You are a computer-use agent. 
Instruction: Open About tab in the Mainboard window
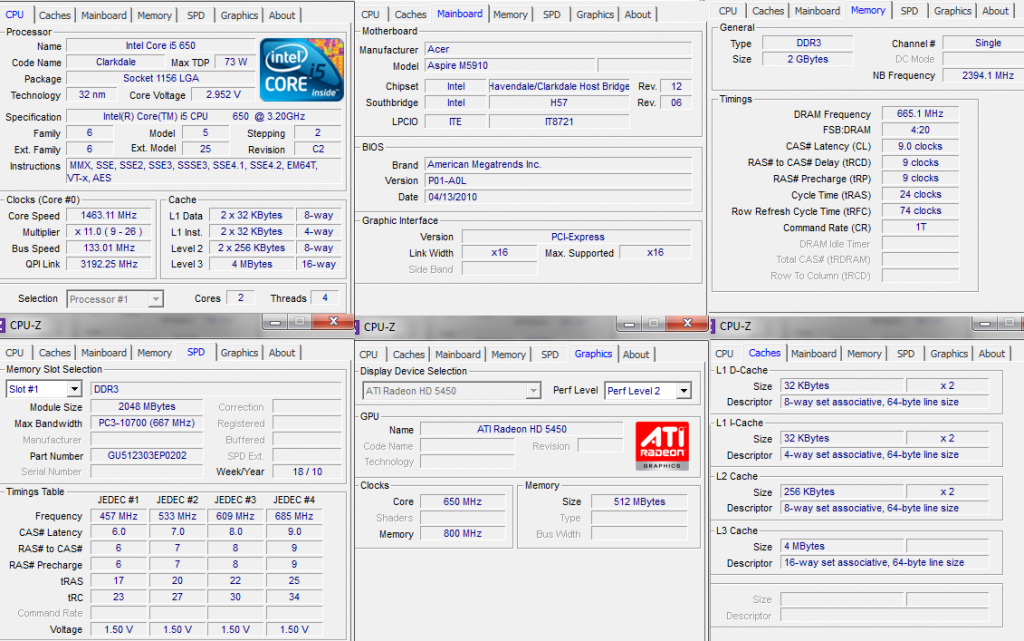click(x=638, y=14)
